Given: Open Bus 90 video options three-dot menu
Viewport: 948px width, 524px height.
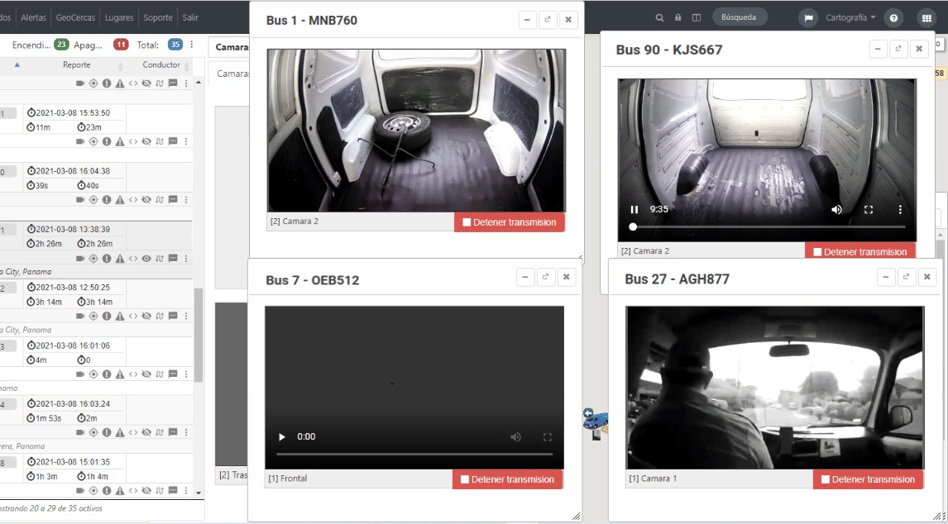Looking at the screenshot, I should tap(900, 210).
